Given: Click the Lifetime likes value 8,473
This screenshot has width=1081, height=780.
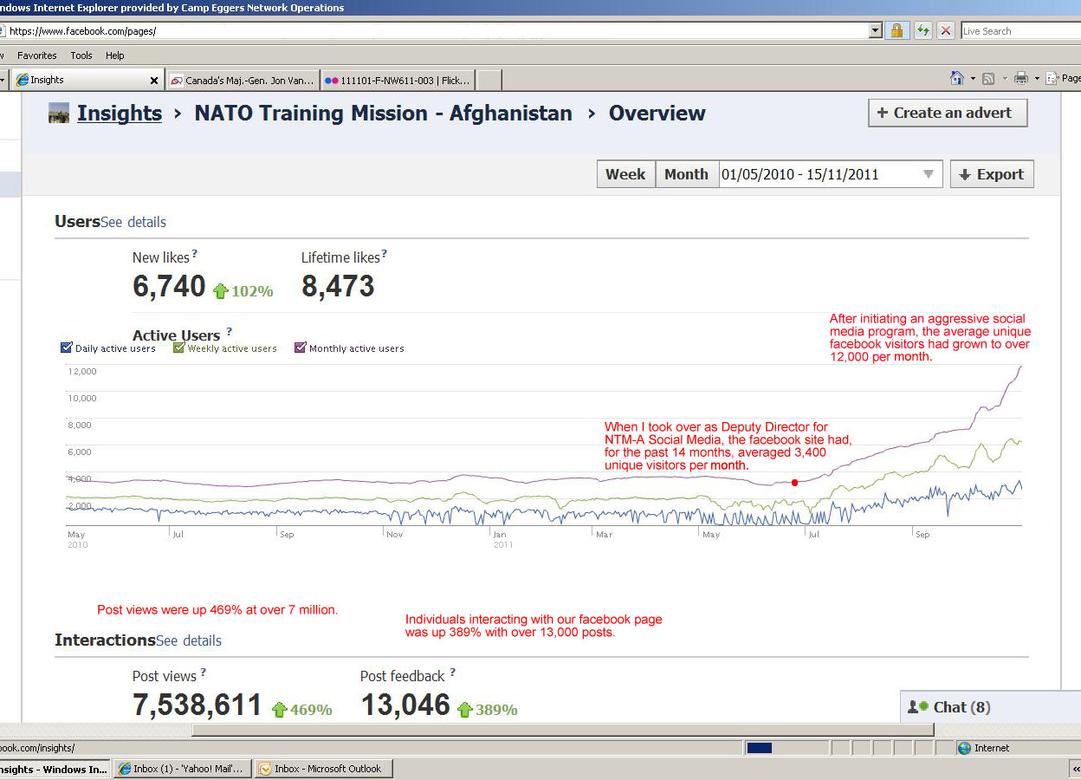Looking at the screenshot, I should [x=338, y=286].
